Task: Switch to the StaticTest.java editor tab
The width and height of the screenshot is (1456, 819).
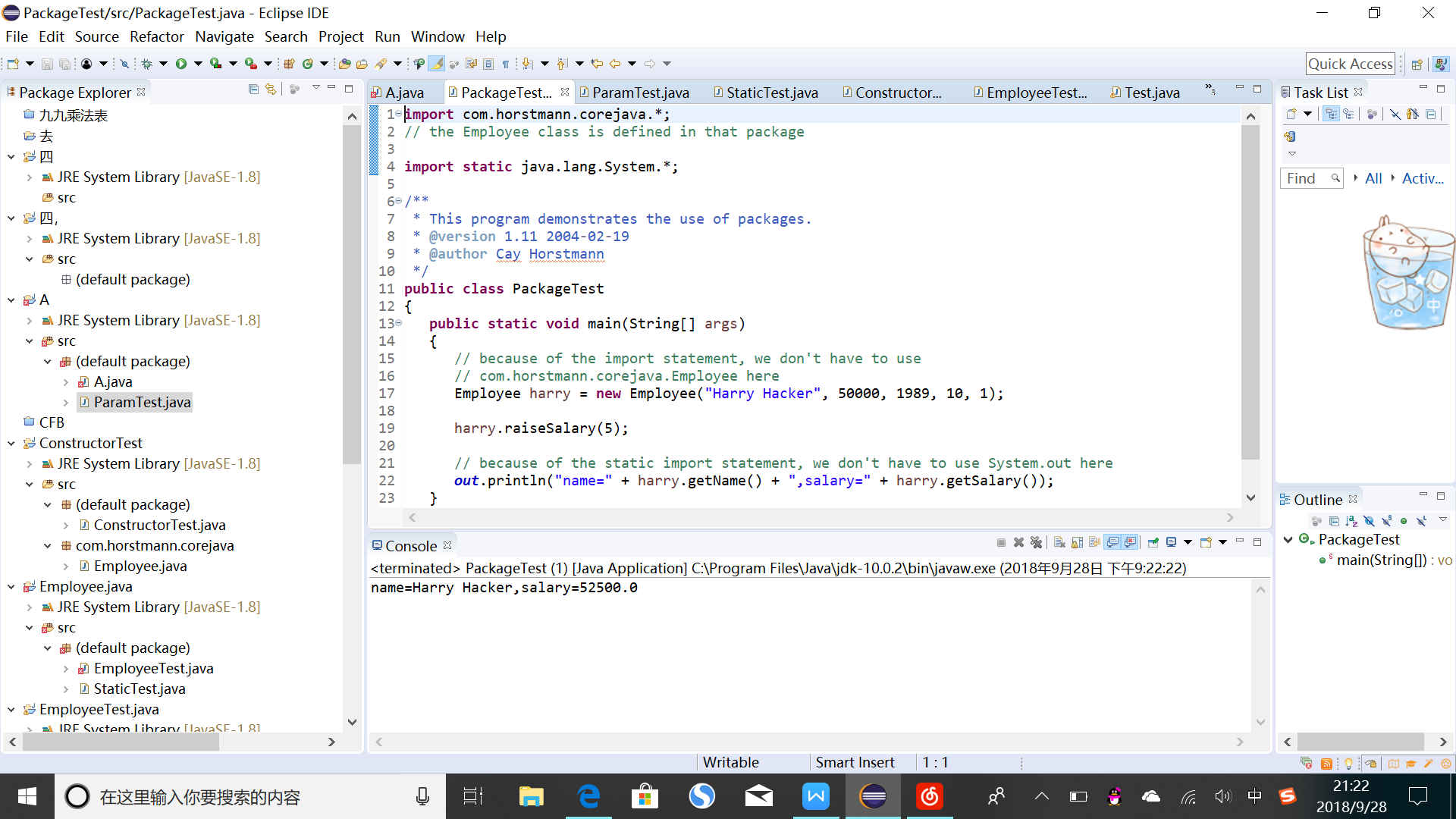Action: click(x=772, y=93)
